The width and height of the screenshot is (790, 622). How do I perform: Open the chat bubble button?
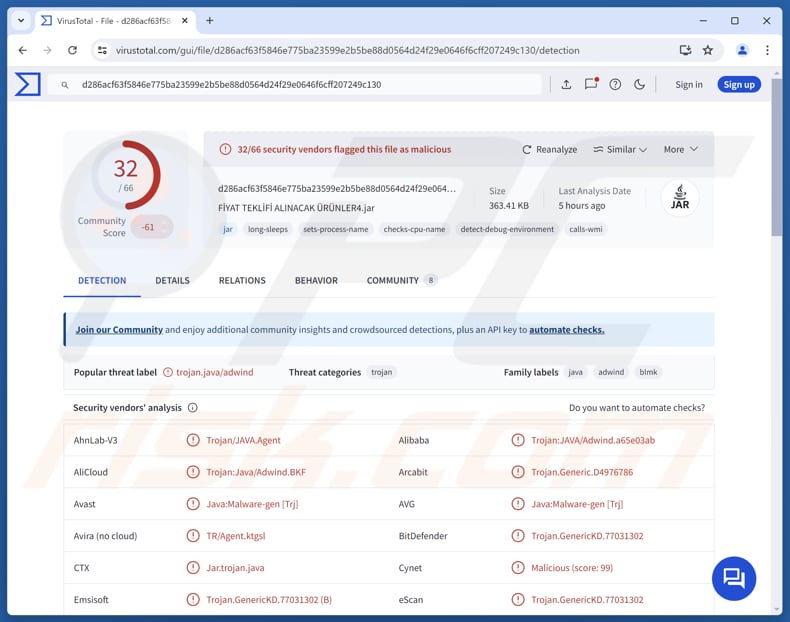click(734, 577)
